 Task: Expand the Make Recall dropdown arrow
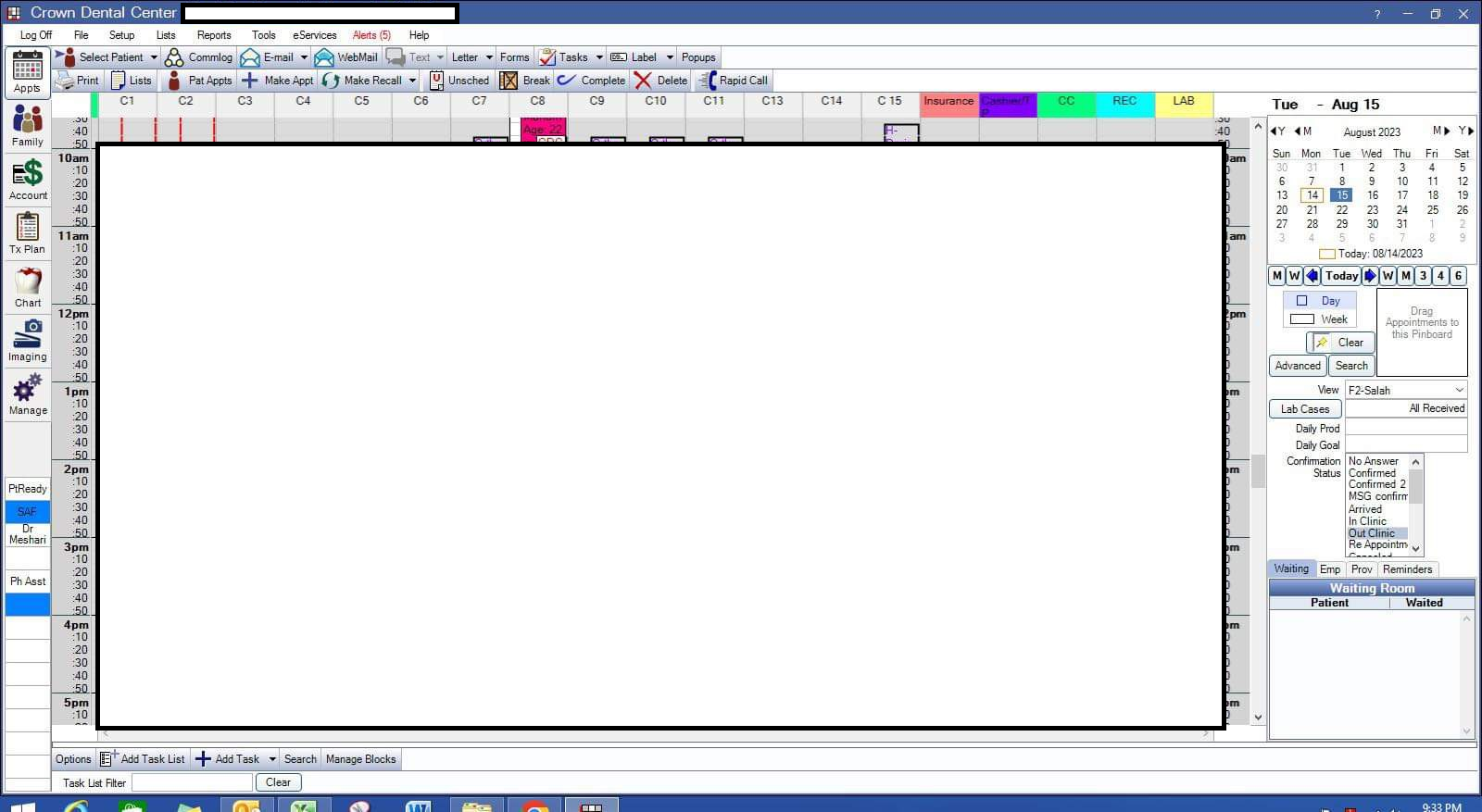(412, 81)
